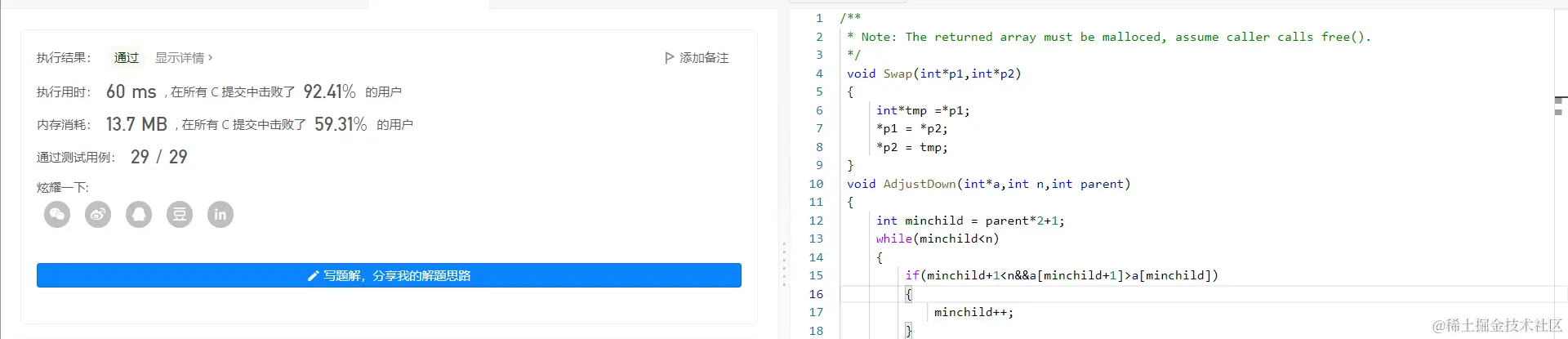Click the line int*tmp =*p1;
1568x339 pixels.
[x=923, y=110]
